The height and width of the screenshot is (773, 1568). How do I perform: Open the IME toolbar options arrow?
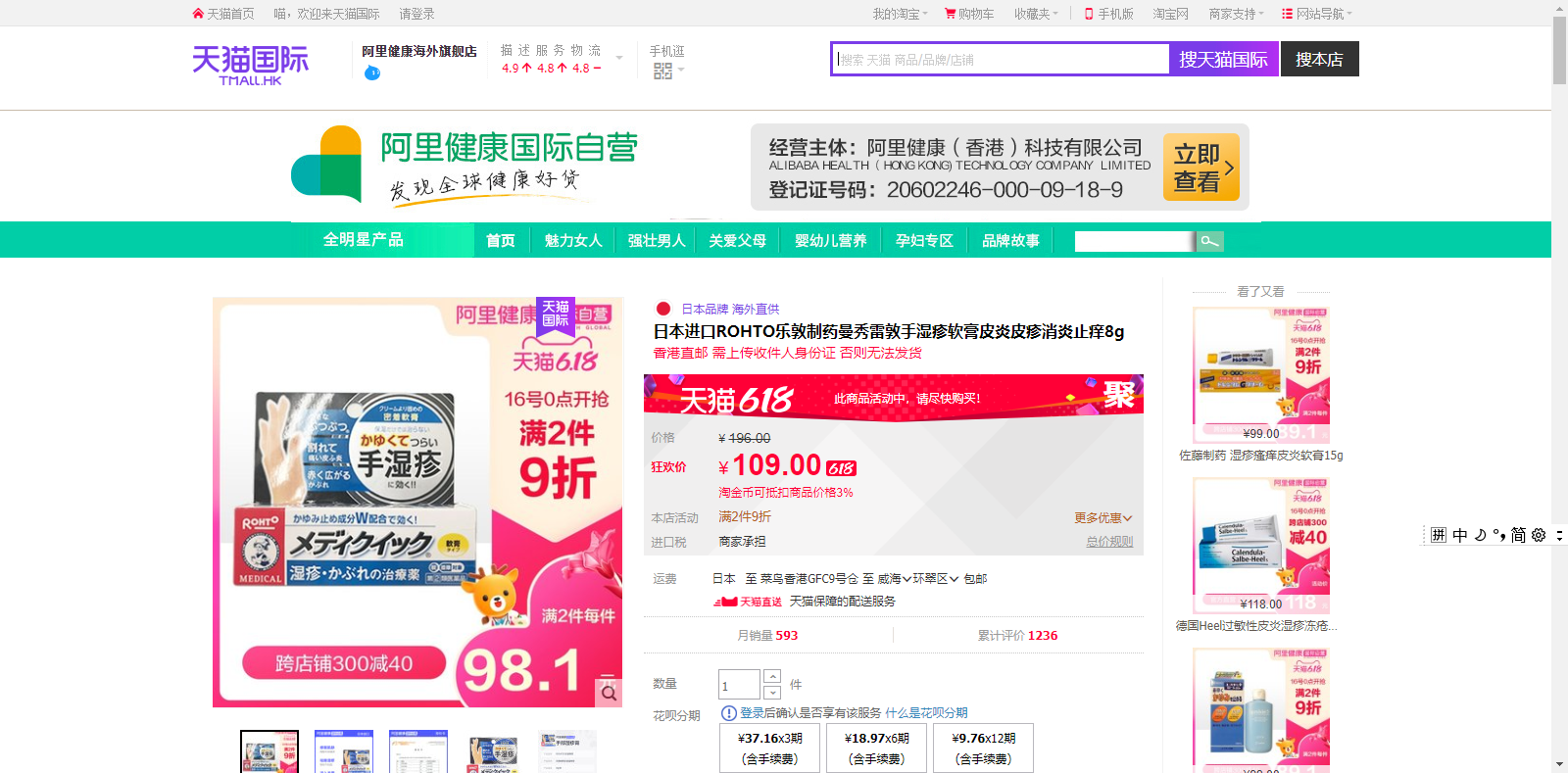(1559, 535)
